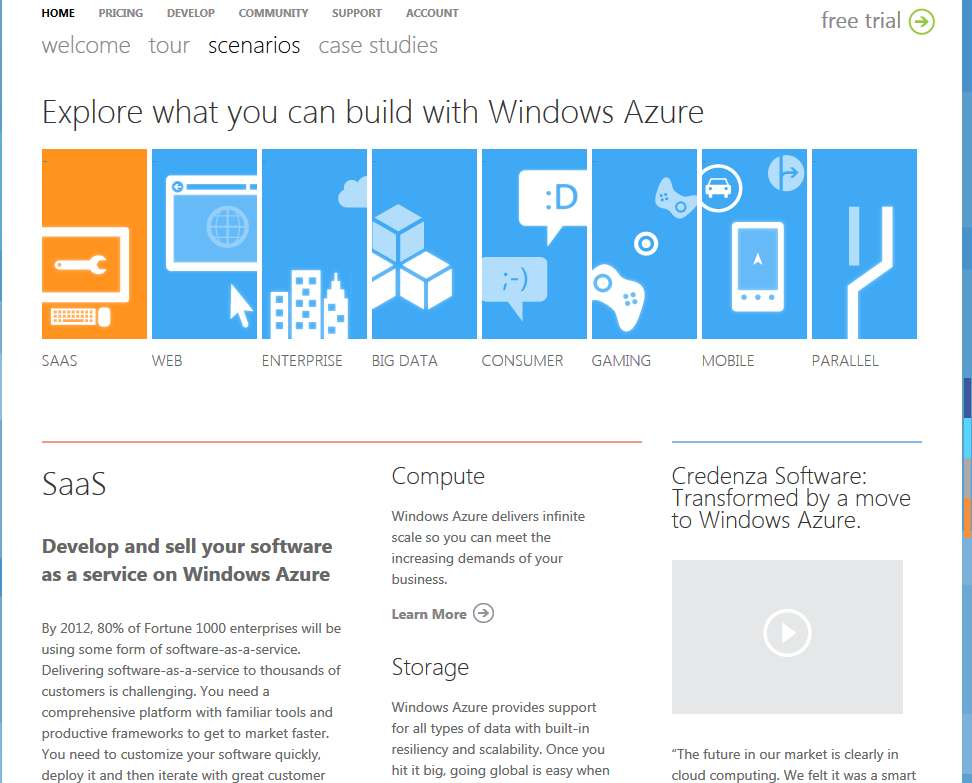Choose the Mobile phone scenario tile
Viewport: 972px width, 783px height.
[x=754, y=244]
